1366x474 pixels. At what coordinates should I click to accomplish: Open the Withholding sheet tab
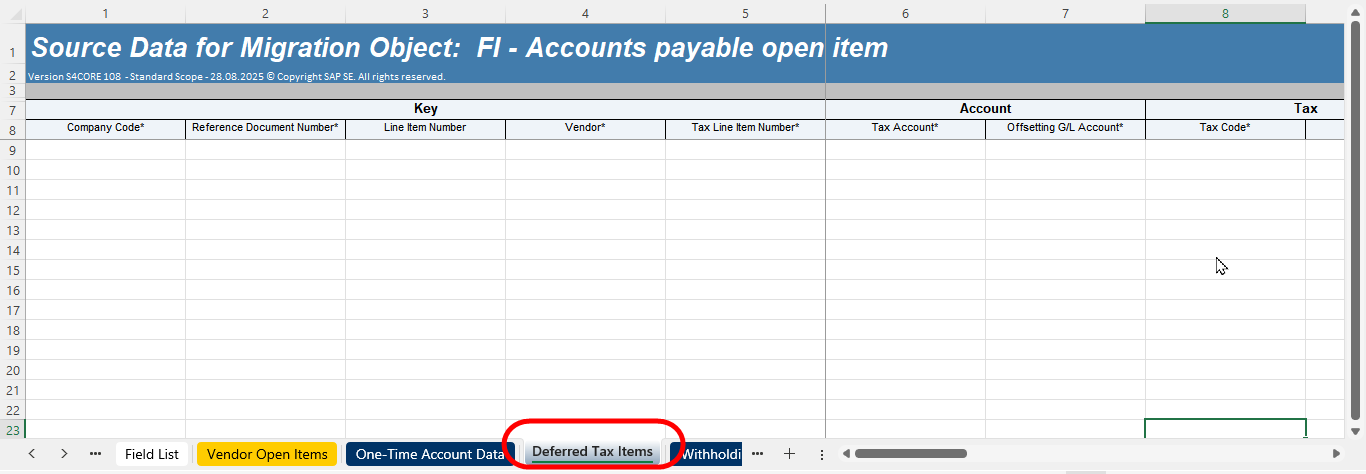(710, 454)
